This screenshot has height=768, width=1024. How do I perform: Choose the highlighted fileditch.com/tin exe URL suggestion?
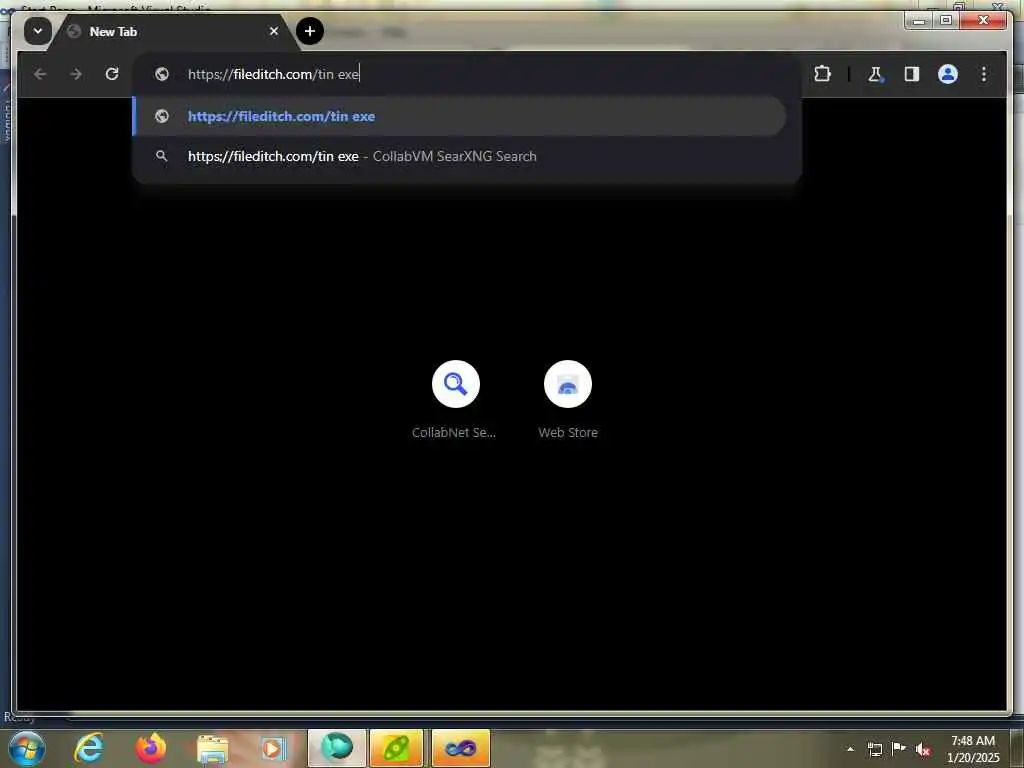pos(459,116)
